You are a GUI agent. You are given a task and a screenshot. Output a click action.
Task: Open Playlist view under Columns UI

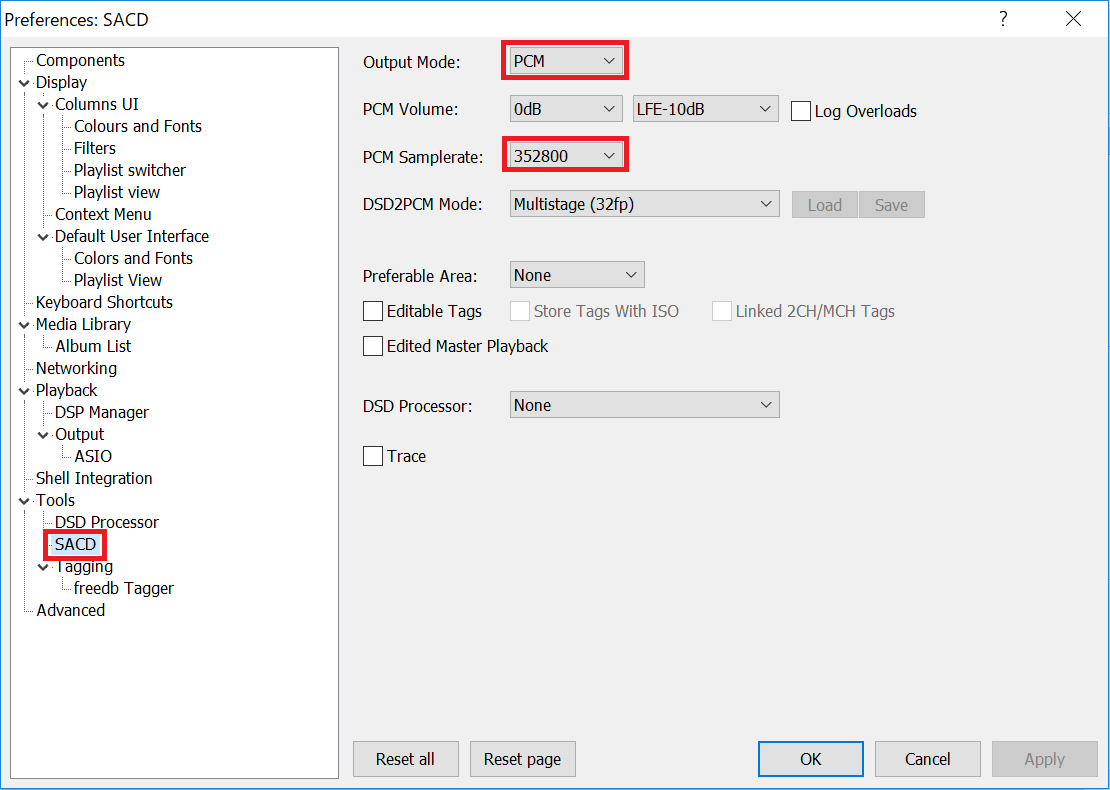click(x=117, y=192)
